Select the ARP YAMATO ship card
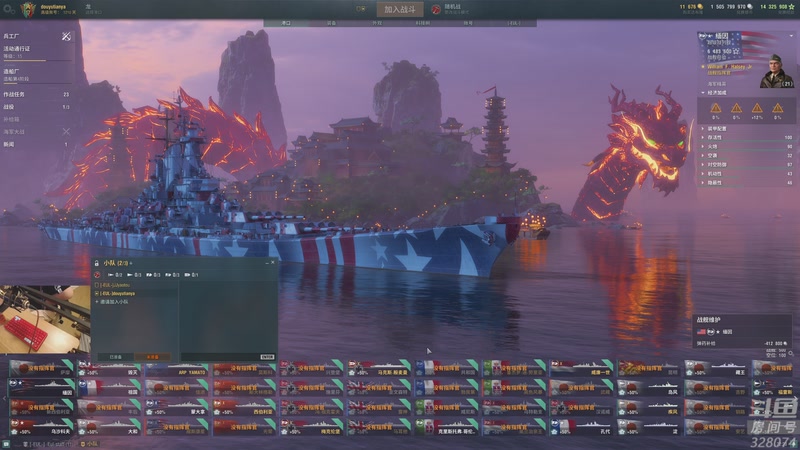This screenshot has height=450, width=800. click(x=176, y=368)
